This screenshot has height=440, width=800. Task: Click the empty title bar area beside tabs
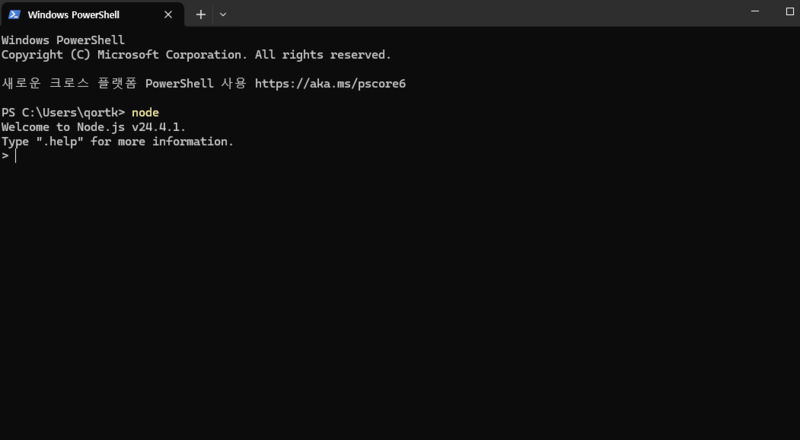click(x=485, y=13)
